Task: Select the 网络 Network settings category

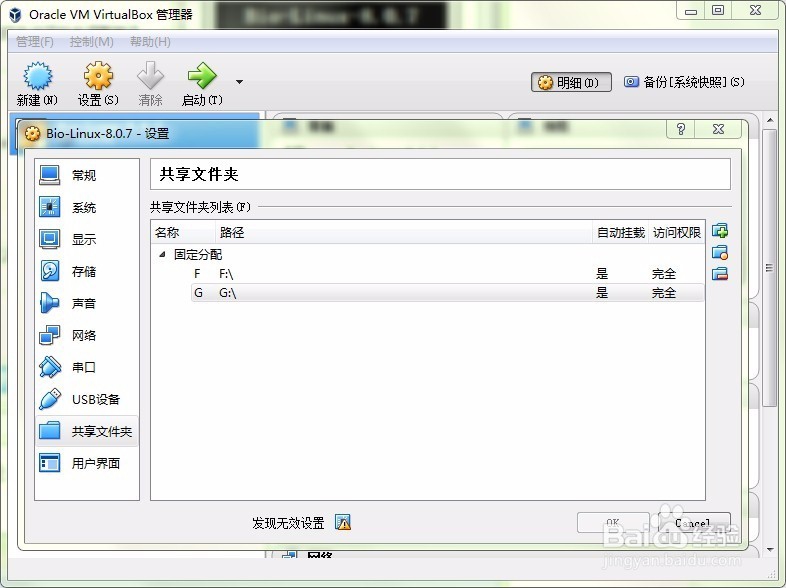Action: click(x=87, y=335)
